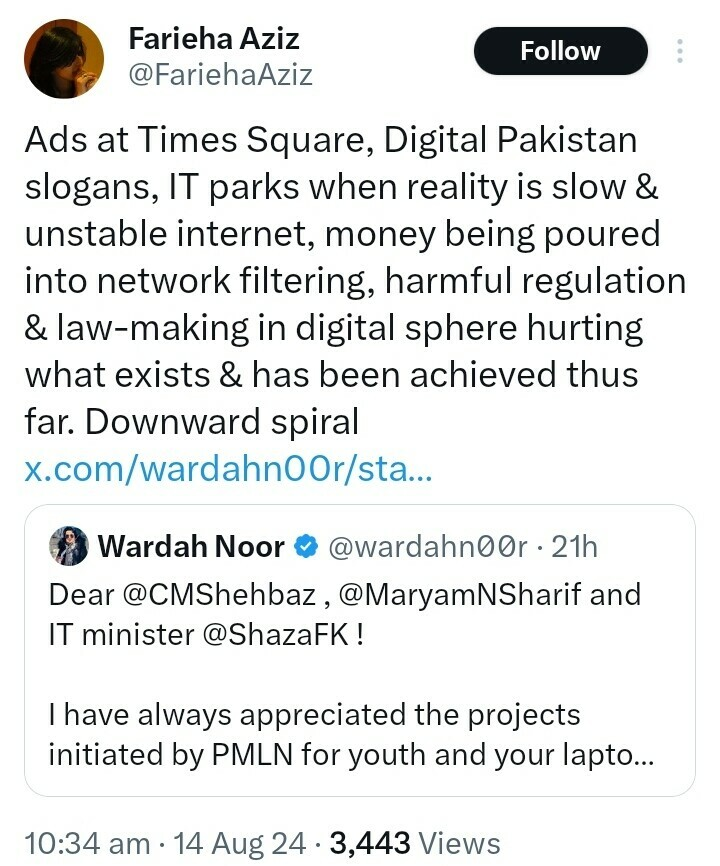
Task: Click the Follow button
Action: coord(560,51)
